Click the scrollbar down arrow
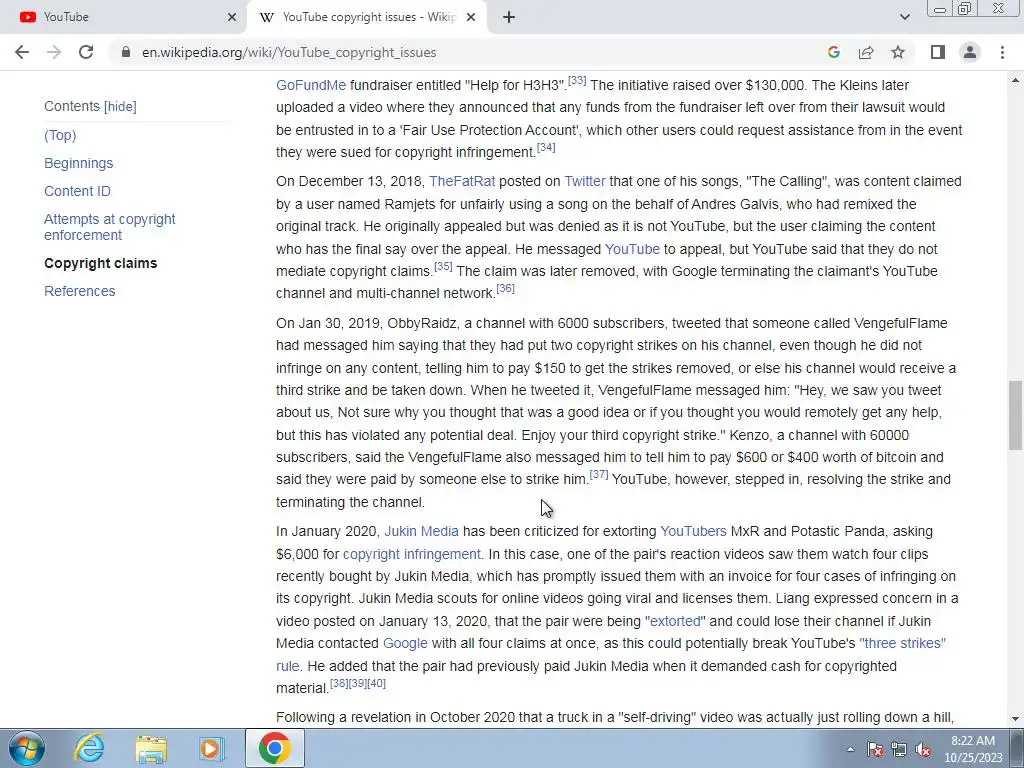The height and width of the screenshot is (768, 1024). tap(1016, 720)
